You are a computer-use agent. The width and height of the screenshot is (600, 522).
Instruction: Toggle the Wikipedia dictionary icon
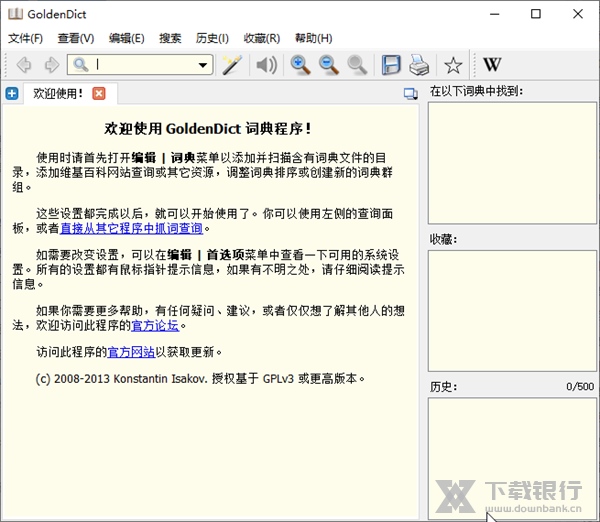click(x=492, y=66)
